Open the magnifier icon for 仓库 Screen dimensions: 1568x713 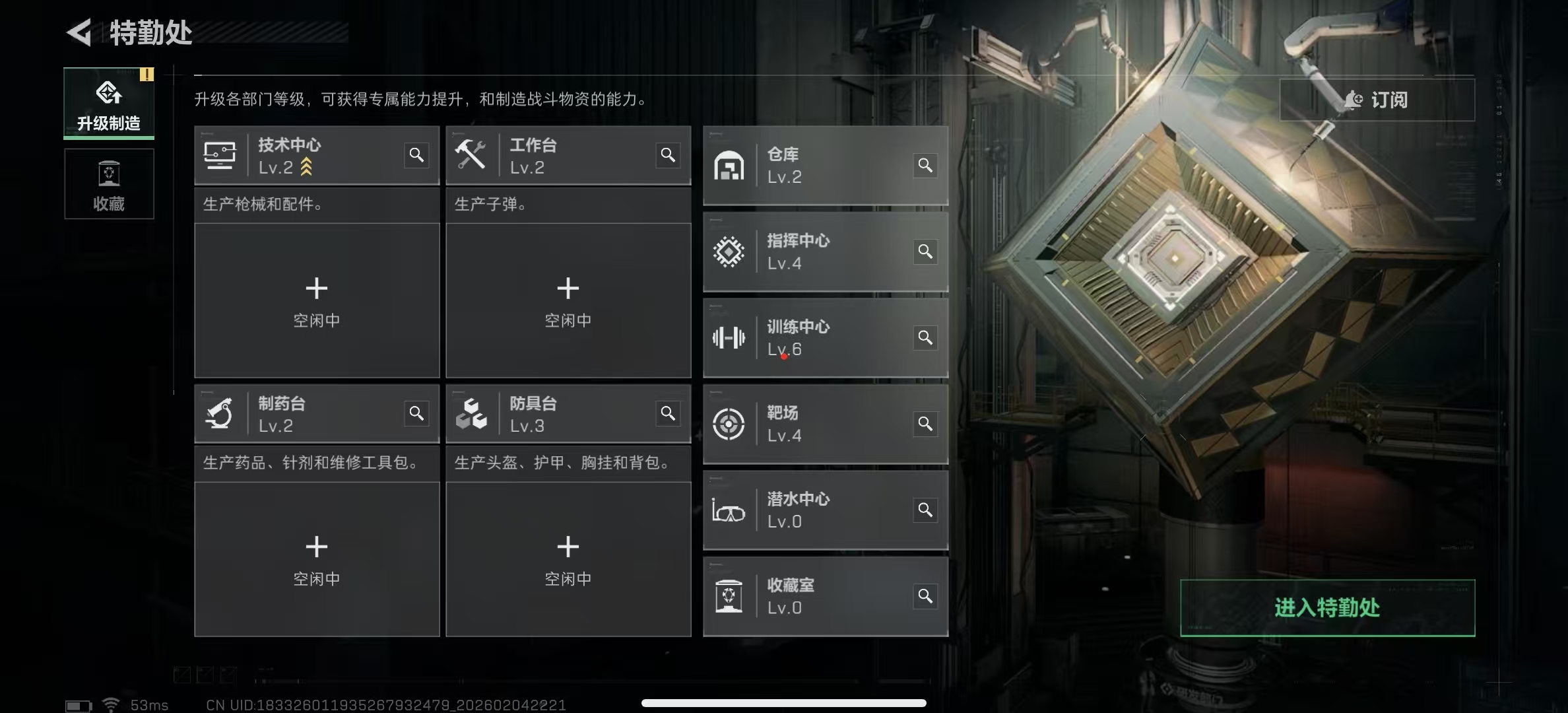click(x=925, y=165)
